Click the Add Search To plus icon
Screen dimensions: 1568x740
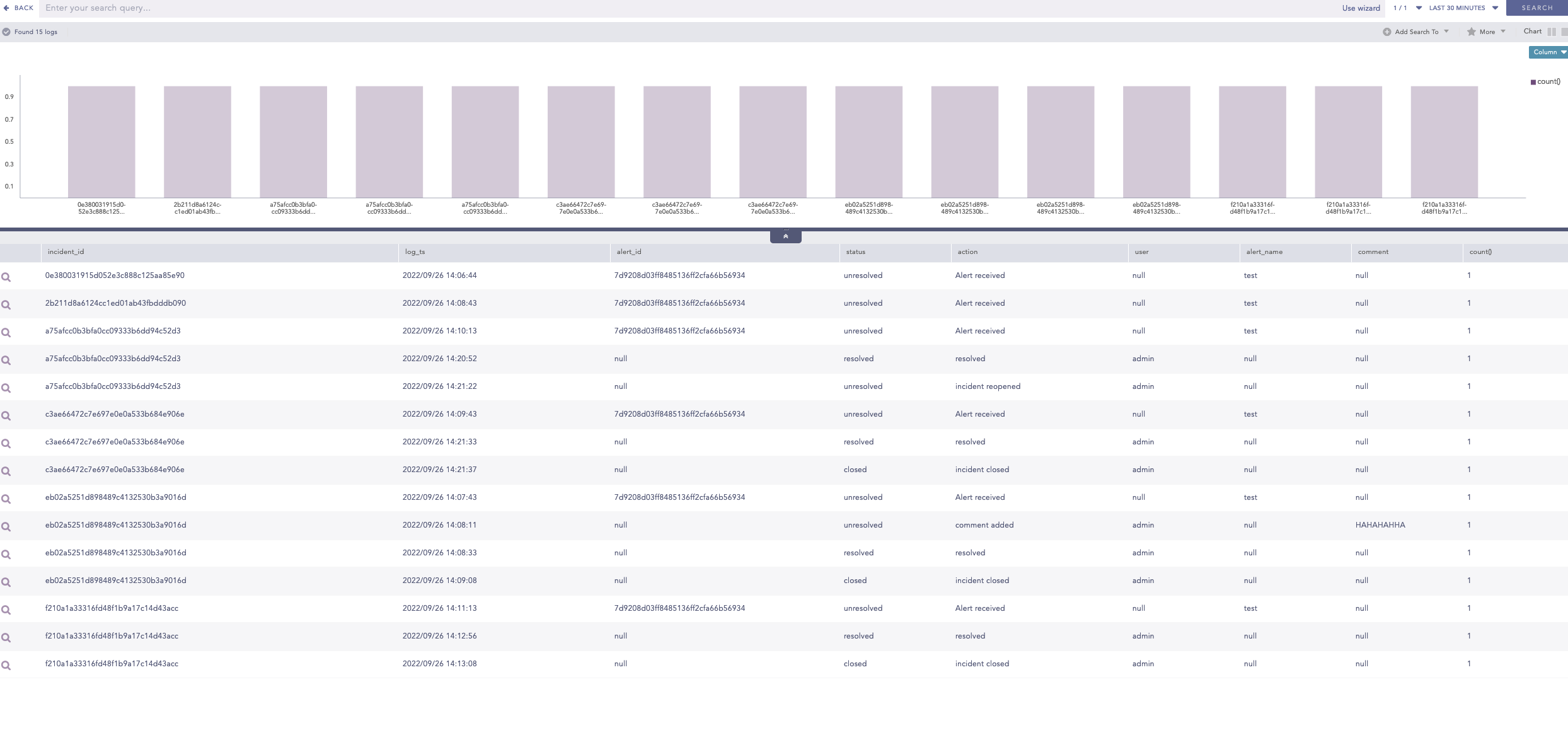point(1386,32)
